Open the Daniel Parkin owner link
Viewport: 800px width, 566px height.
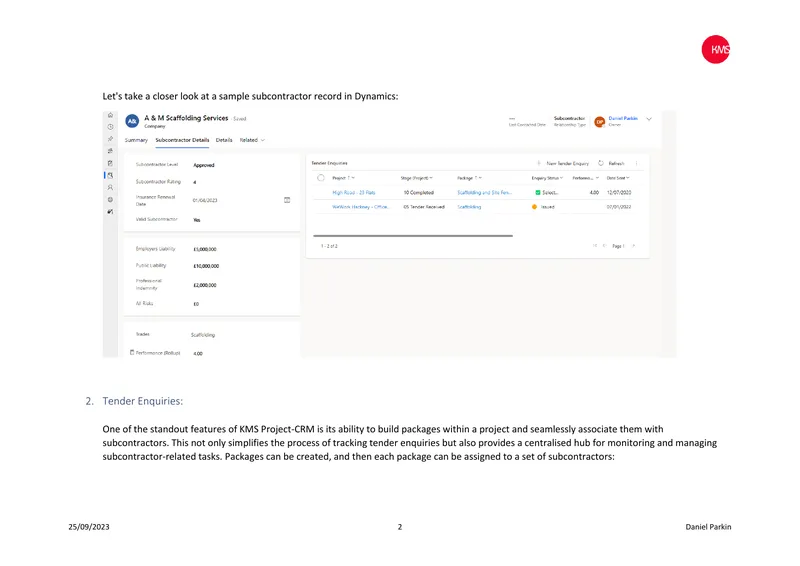coord(623,118)
